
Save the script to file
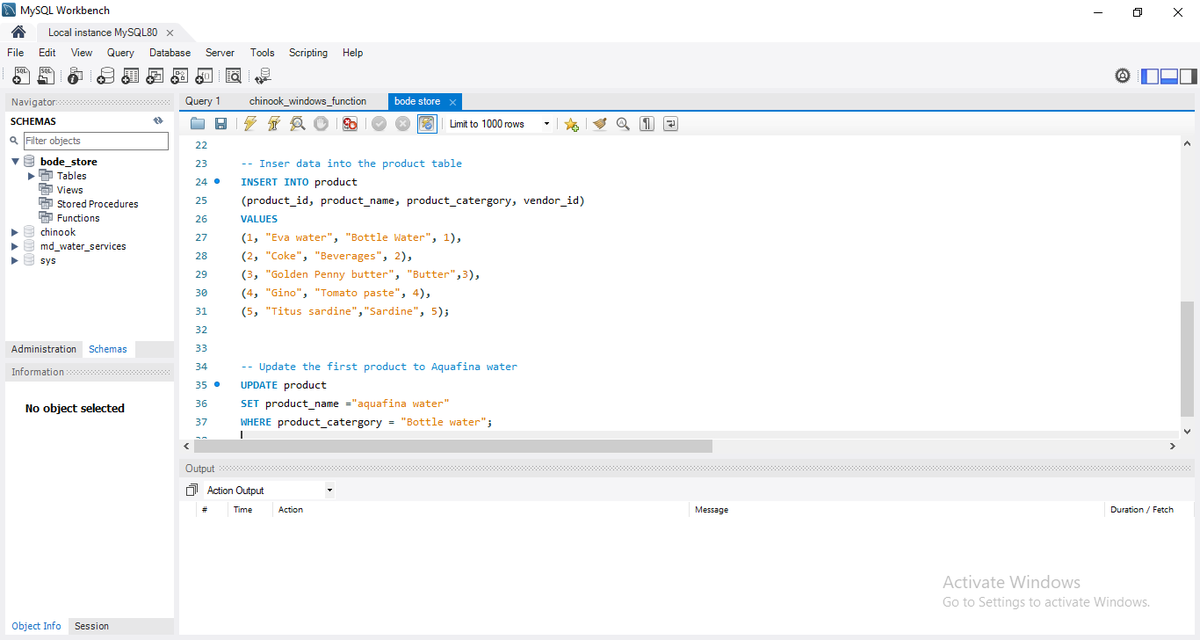coord(221,124)
